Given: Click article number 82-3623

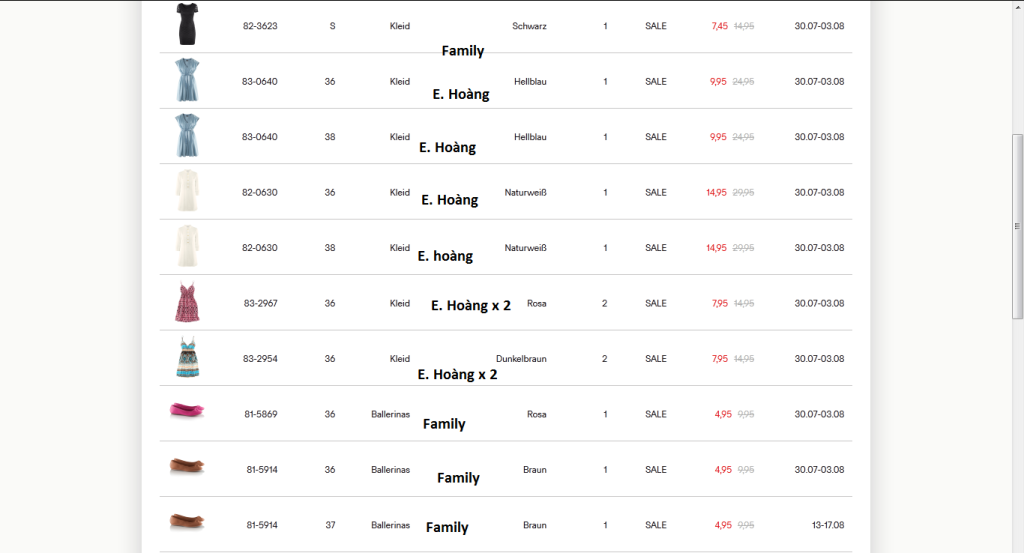Looking at the screenshot, I should coord(260,26).
